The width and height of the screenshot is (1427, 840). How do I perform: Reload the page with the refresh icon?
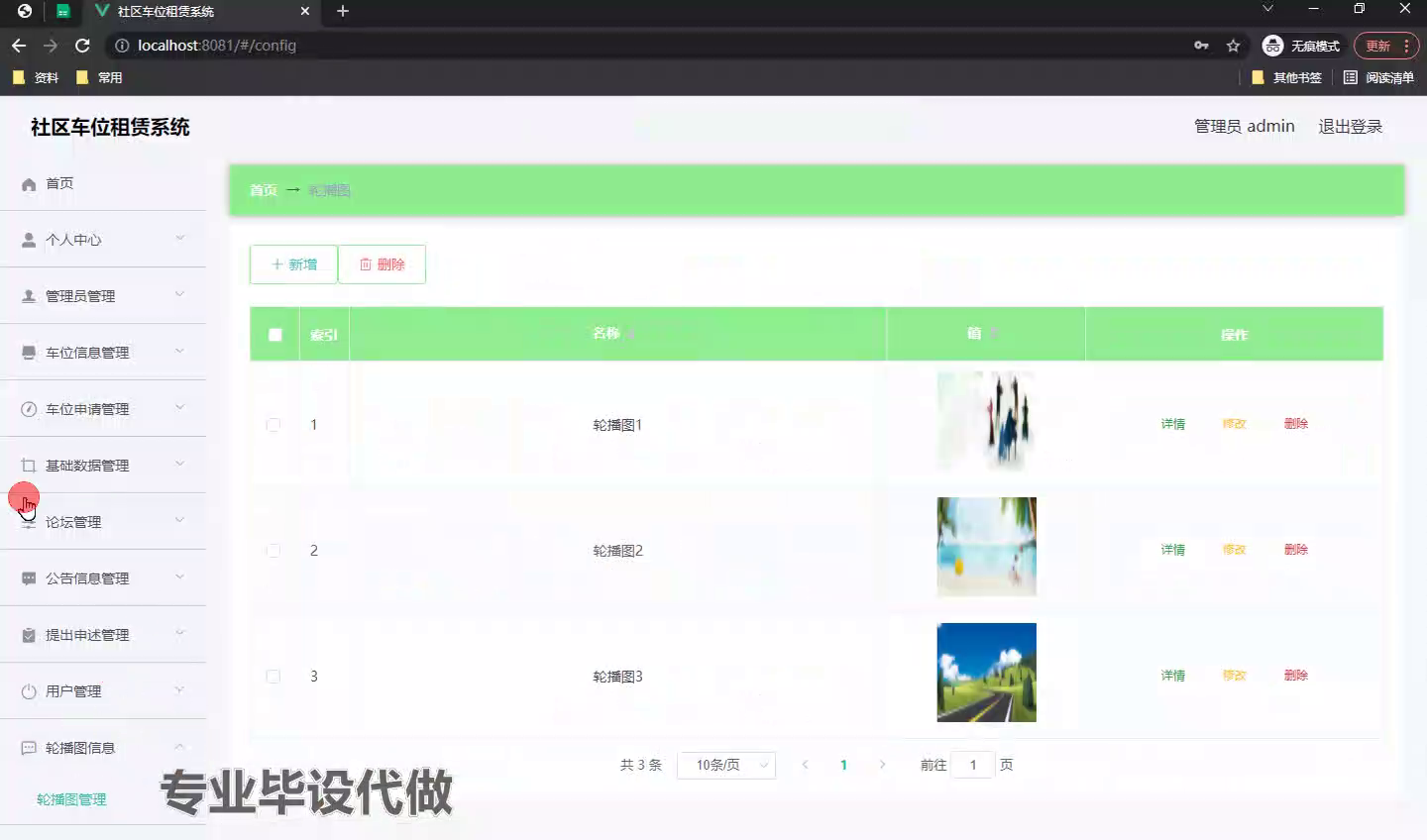pos(82,46)
